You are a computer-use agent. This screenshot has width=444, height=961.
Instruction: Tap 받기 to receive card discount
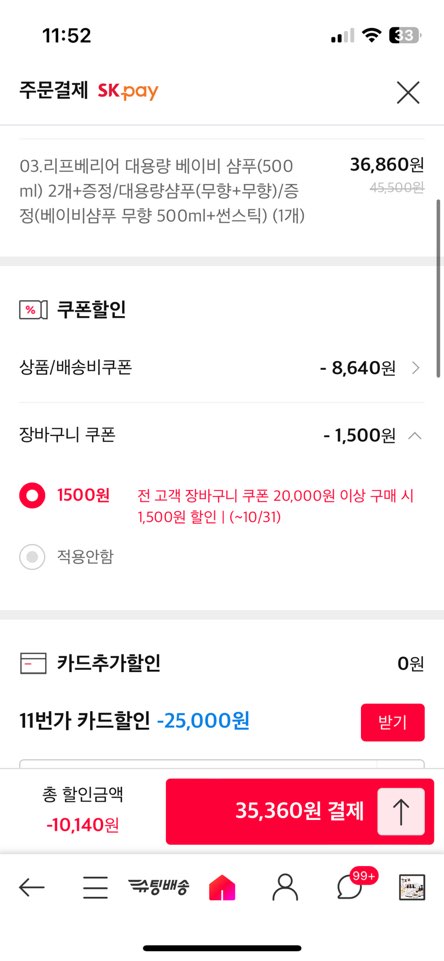point(392,722)
